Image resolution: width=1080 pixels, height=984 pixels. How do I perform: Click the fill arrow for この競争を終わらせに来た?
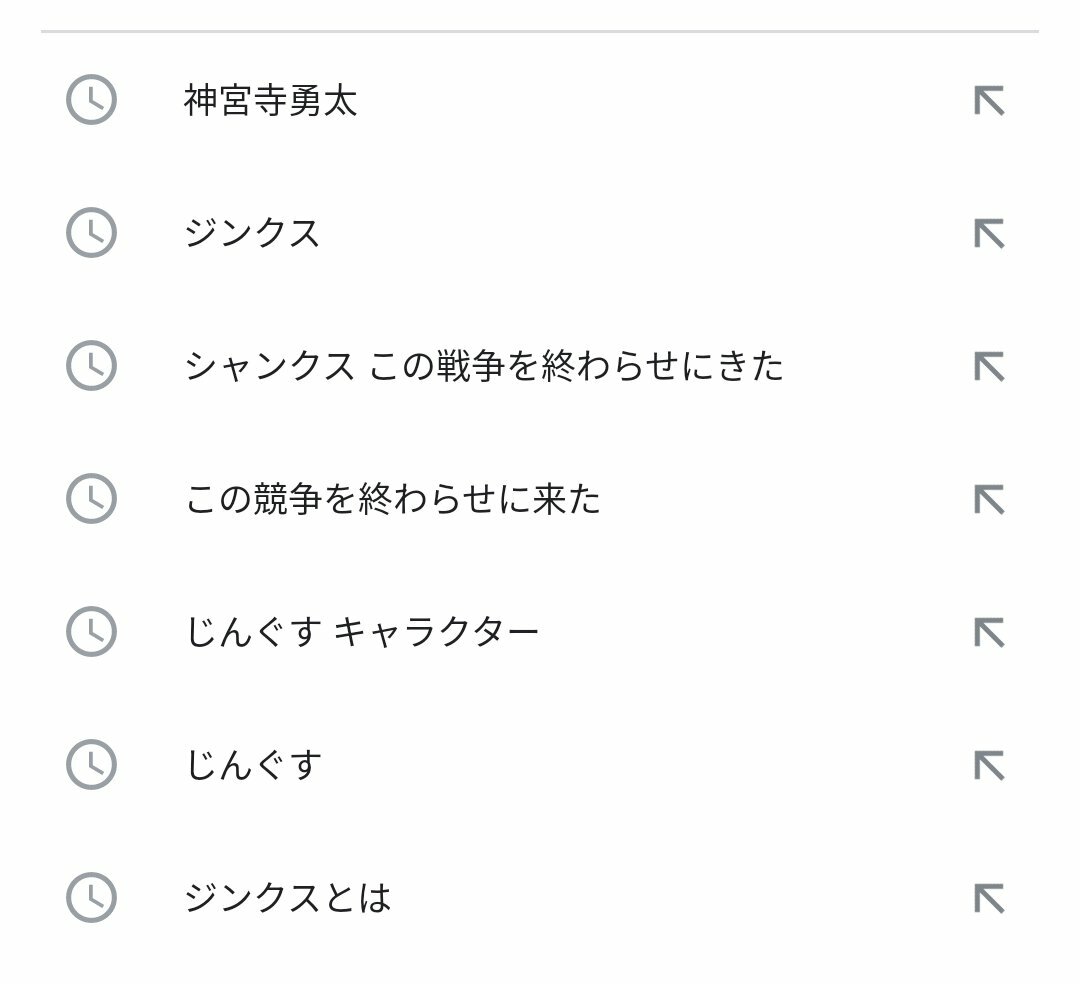click(x=989, y=499)
